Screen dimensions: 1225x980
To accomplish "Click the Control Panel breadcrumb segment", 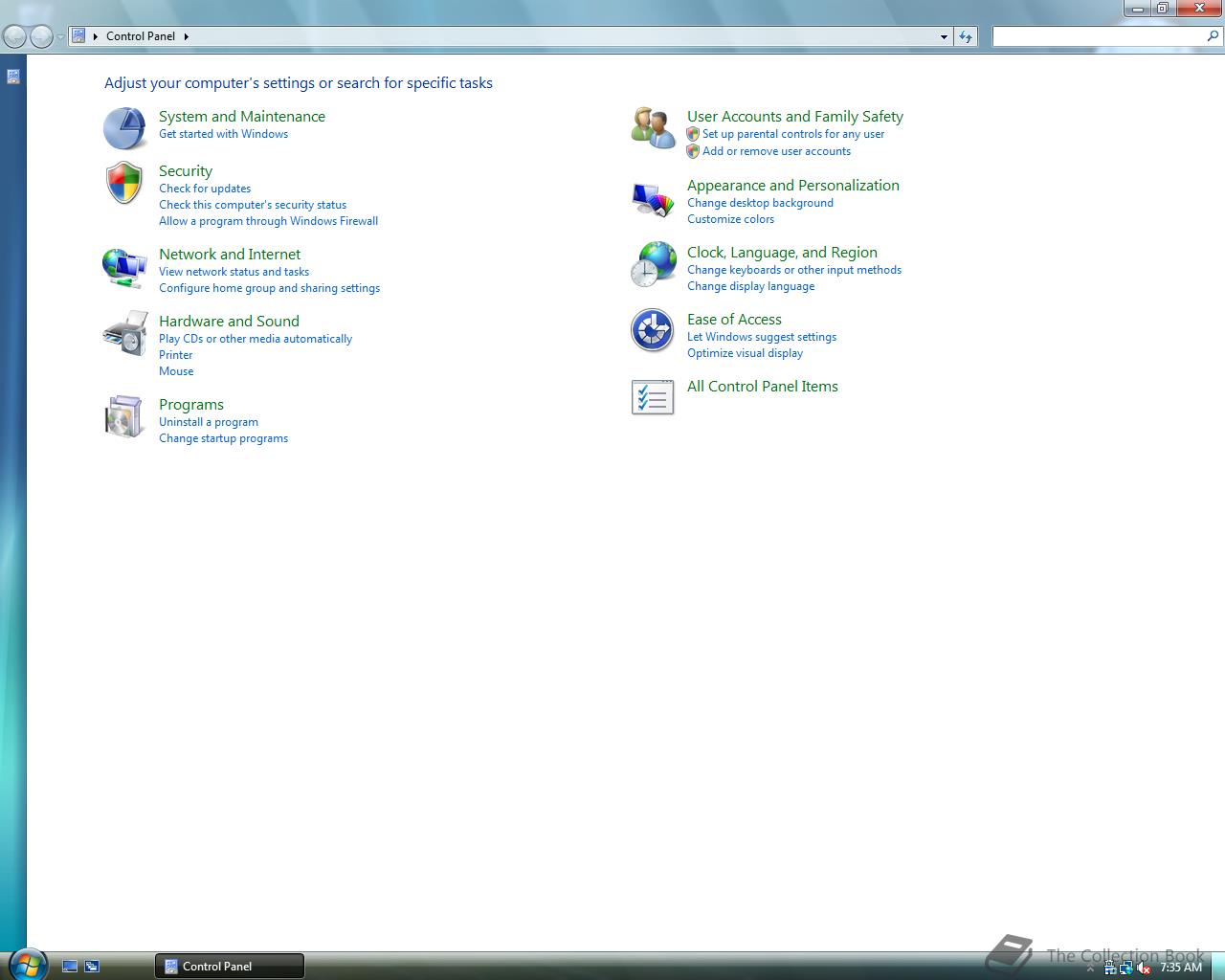I will point(141,36).
